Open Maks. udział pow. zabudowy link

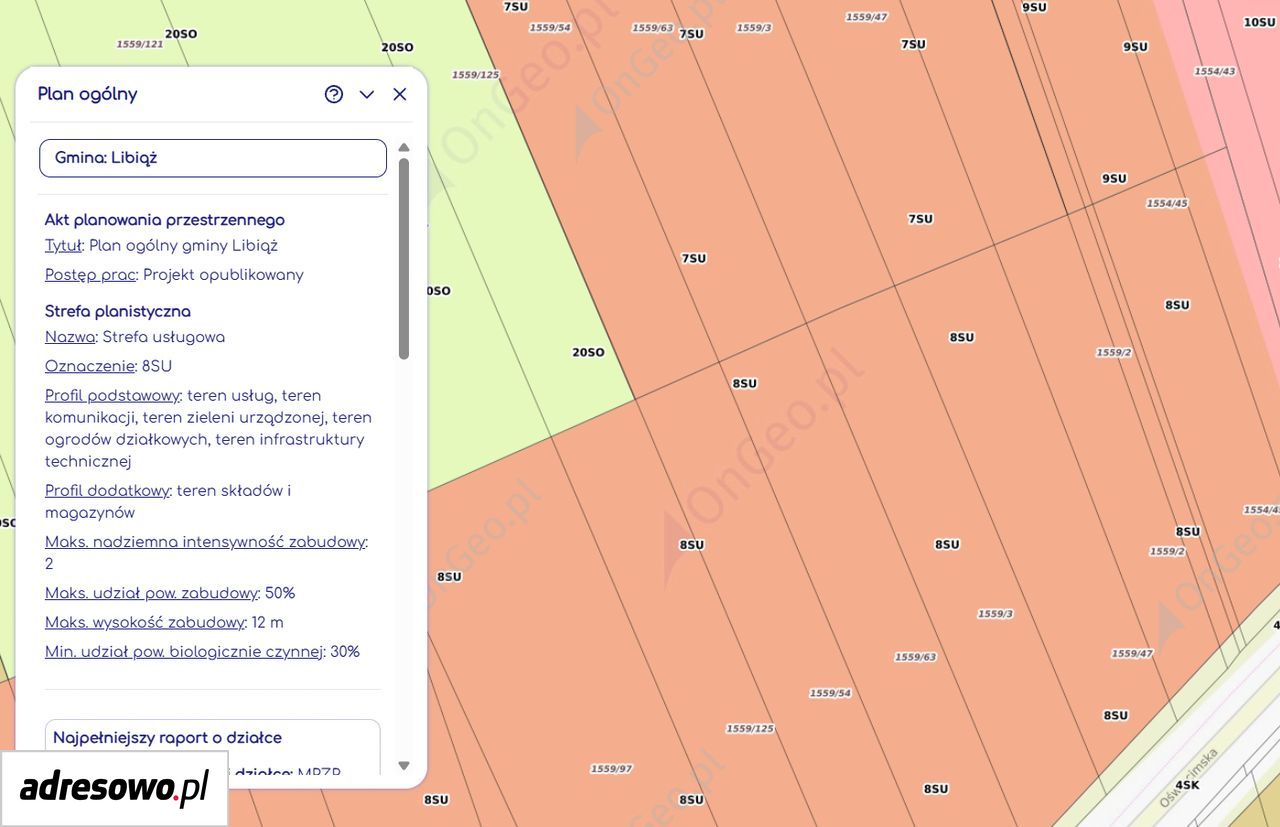[151, 593]
